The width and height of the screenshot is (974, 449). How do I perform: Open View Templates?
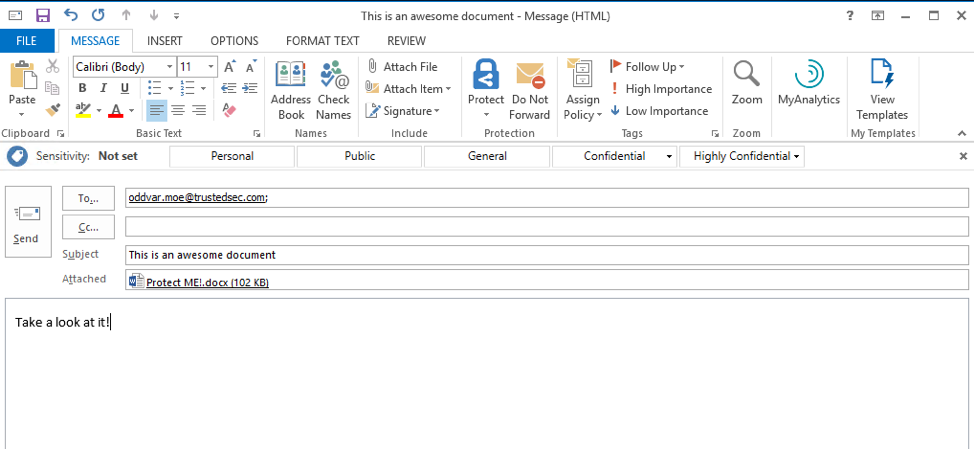(882, 91)
